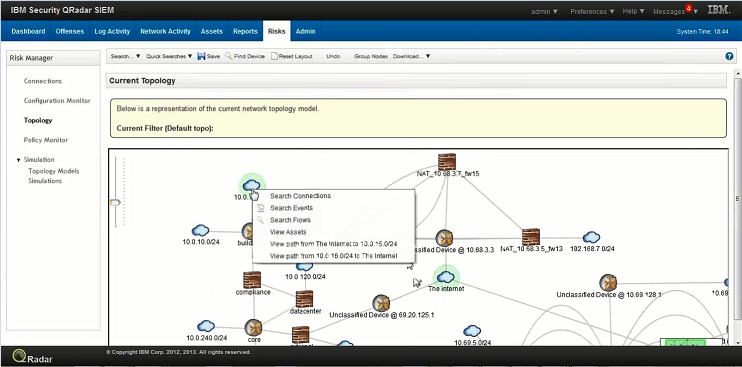Open Simulations under Simulation
The height and width of the screenshot is (367, 742).
pyautogui.click(x=45, y=181)
